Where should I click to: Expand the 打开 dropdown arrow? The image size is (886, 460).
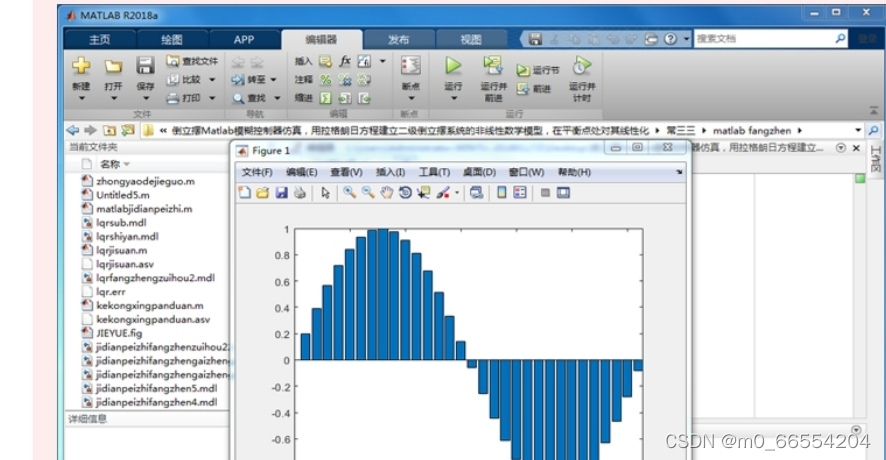tap(113, 98)
